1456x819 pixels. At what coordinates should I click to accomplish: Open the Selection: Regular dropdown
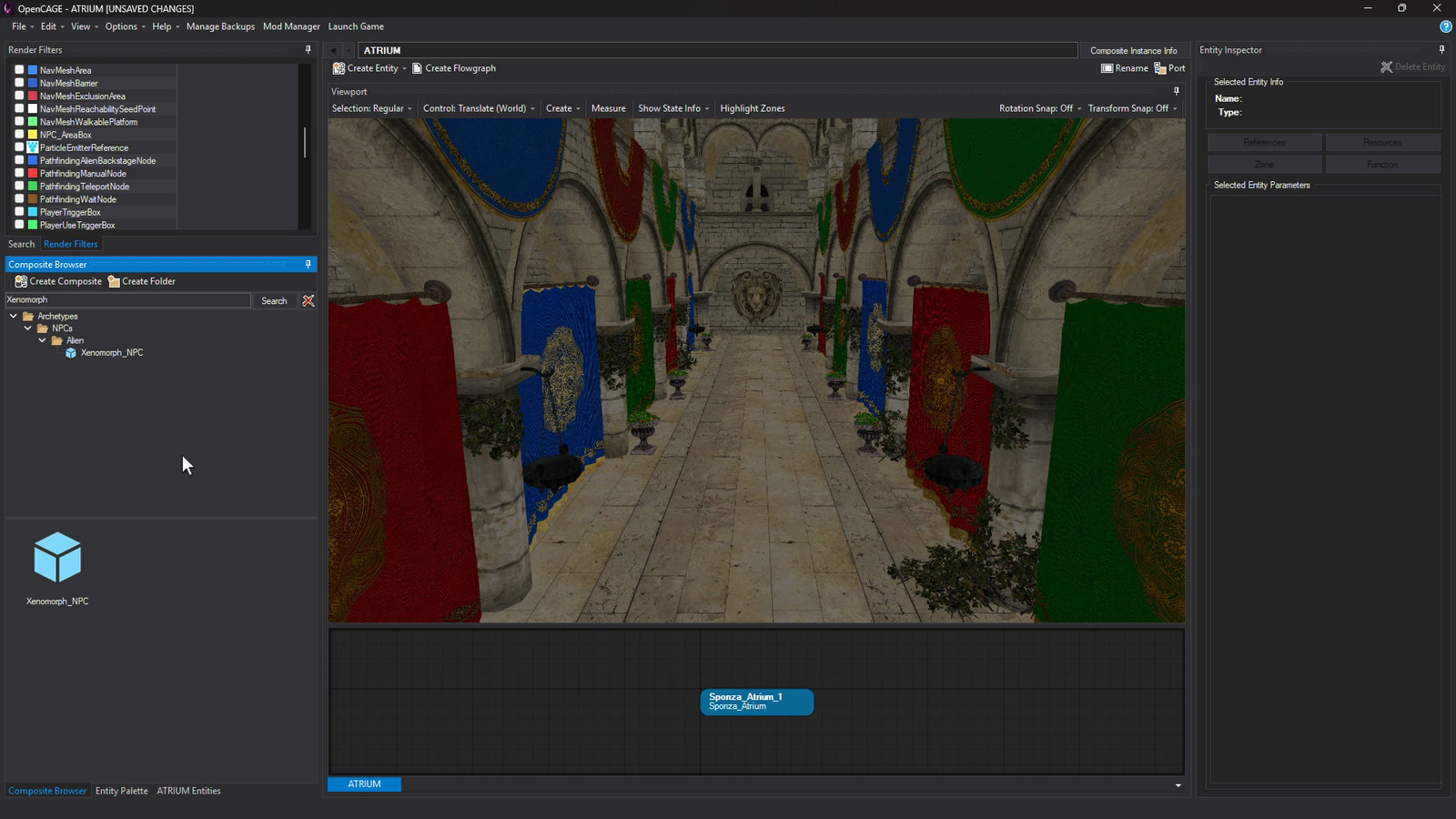pyautogui.click(x=371, y=108)
